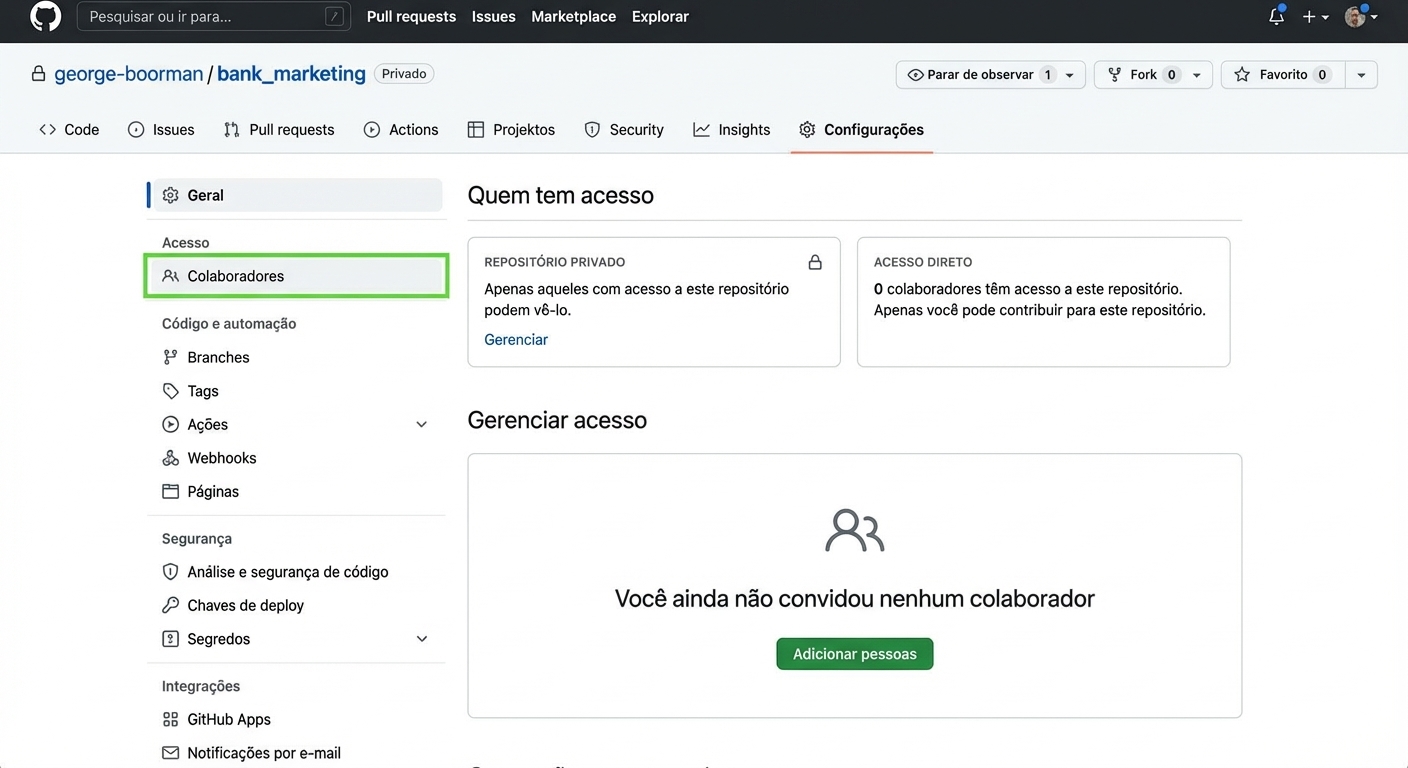Open Análise e segurança de código shield icon

(171, 571)
